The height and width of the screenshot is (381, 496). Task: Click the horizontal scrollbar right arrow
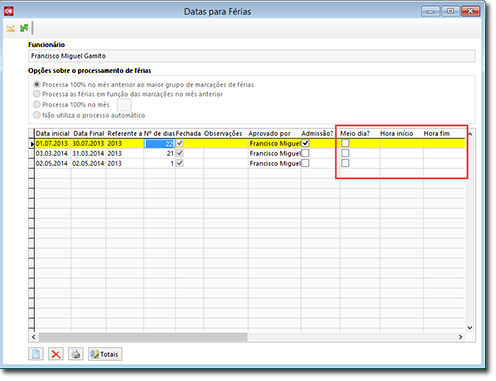460,337
